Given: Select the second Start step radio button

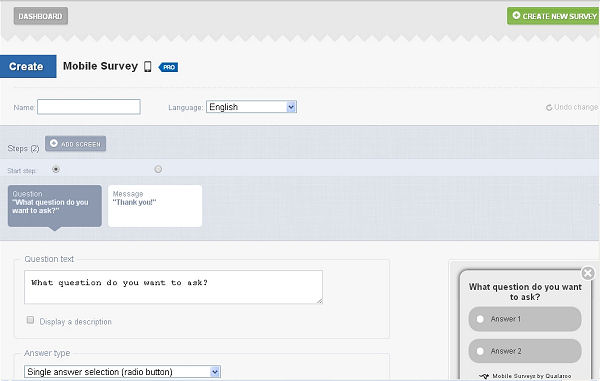Looking at the screenshot, I should pyautogui.click(x=158, y=169).
